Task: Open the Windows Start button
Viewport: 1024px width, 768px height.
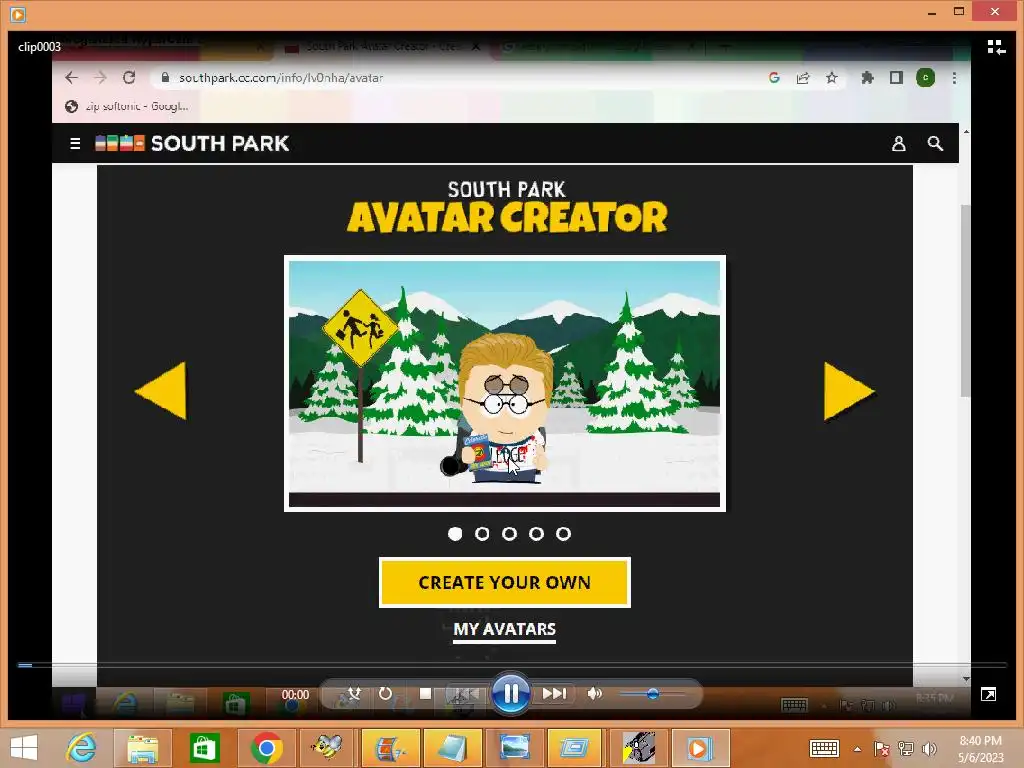Action: (24, 747)
